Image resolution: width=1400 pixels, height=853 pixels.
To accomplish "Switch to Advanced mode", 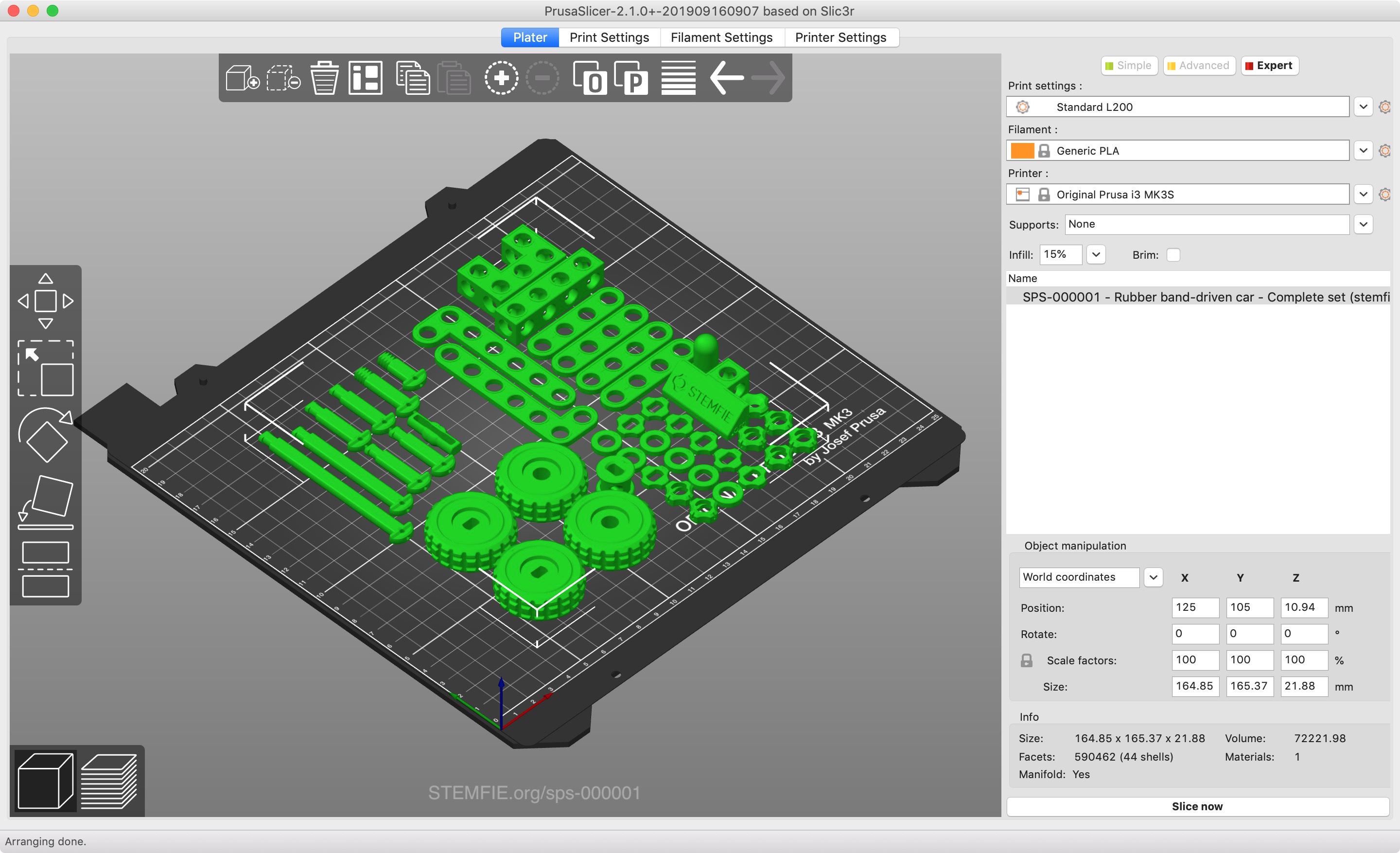I will point(1199,65).
